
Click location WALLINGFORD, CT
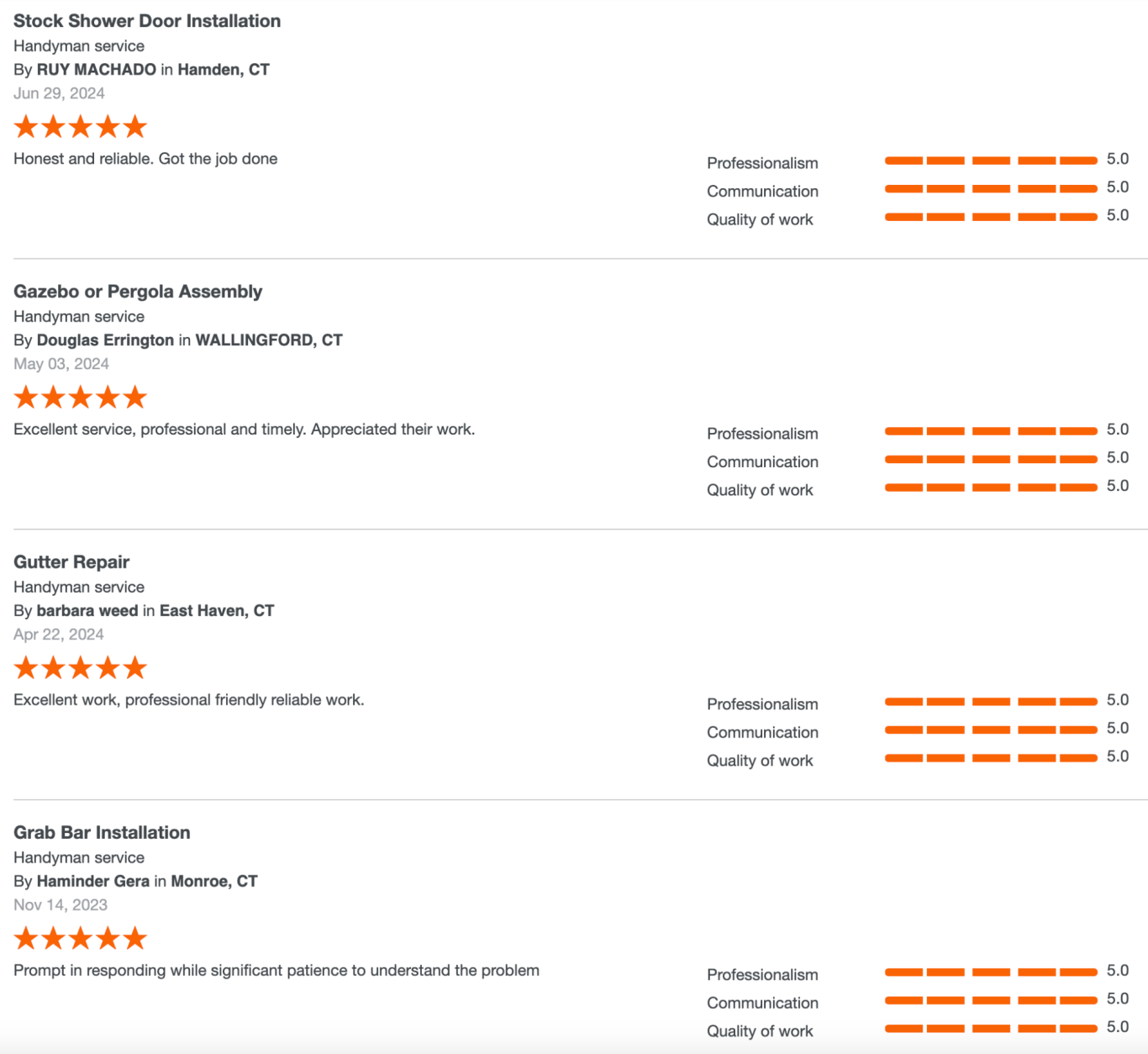269,340
